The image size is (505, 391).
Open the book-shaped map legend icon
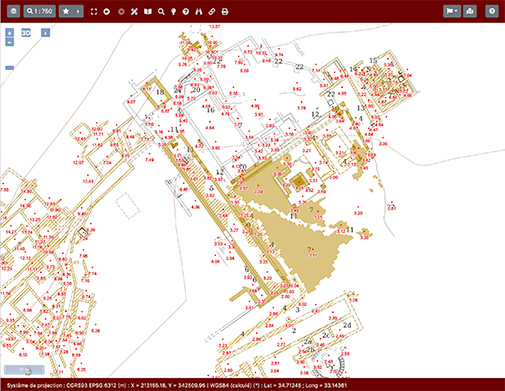(x=148, y=12)
